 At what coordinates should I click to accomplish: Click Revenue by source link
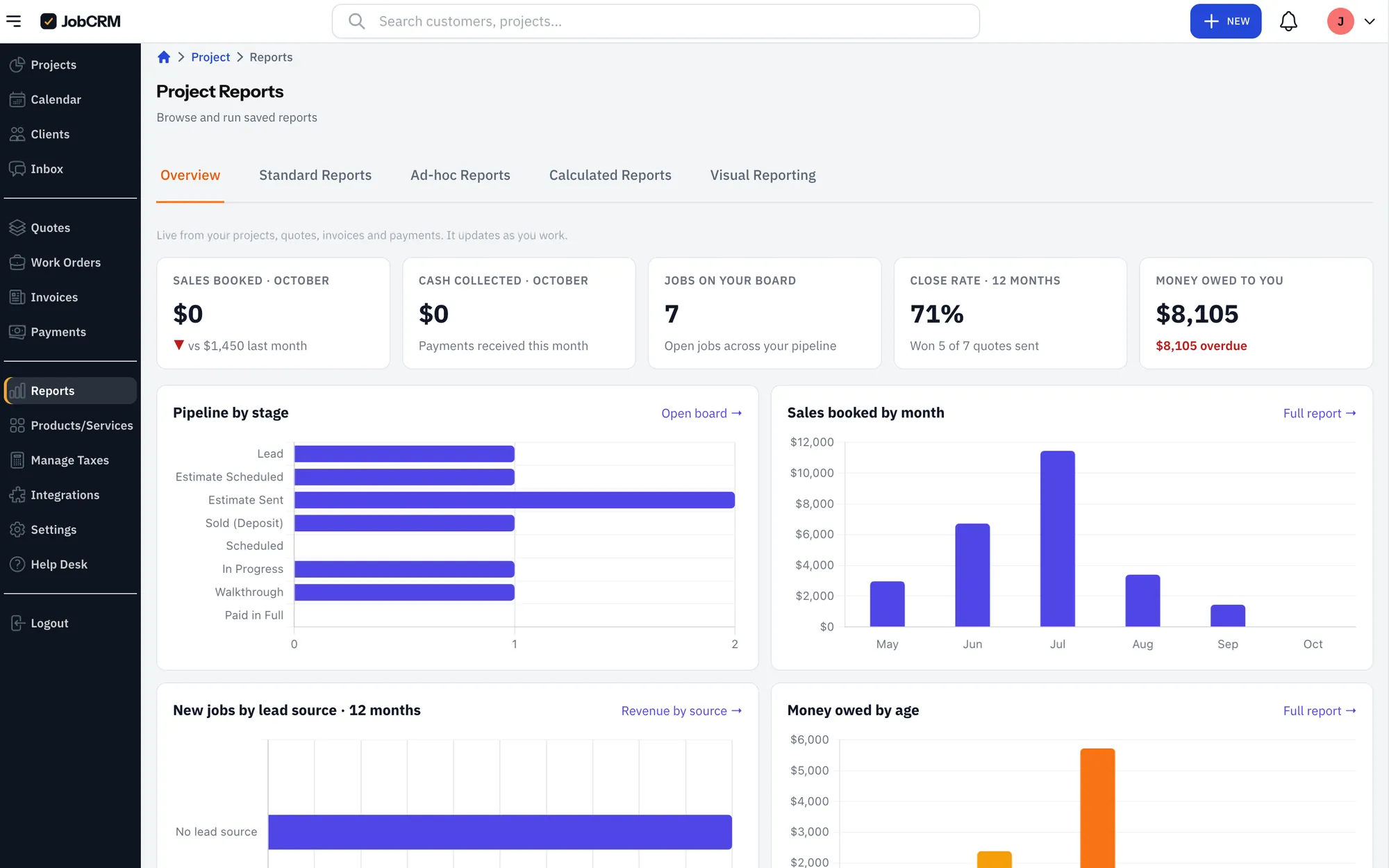point(681,711)
